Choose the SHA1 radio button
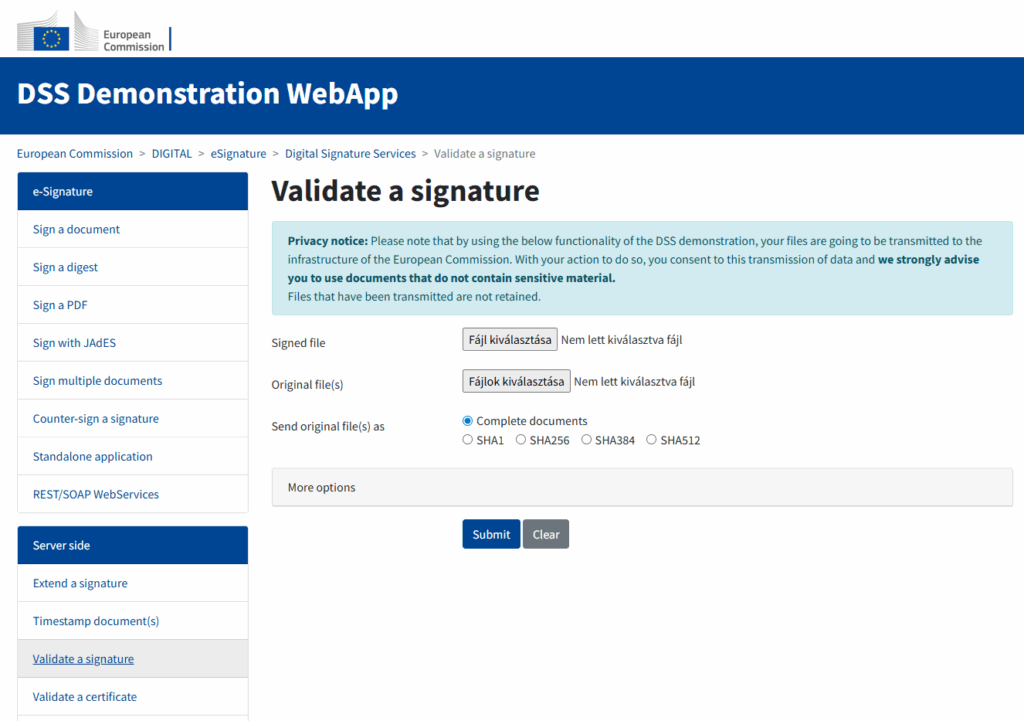The width and height of the screenshot is (1024, 721). [468, 440]
